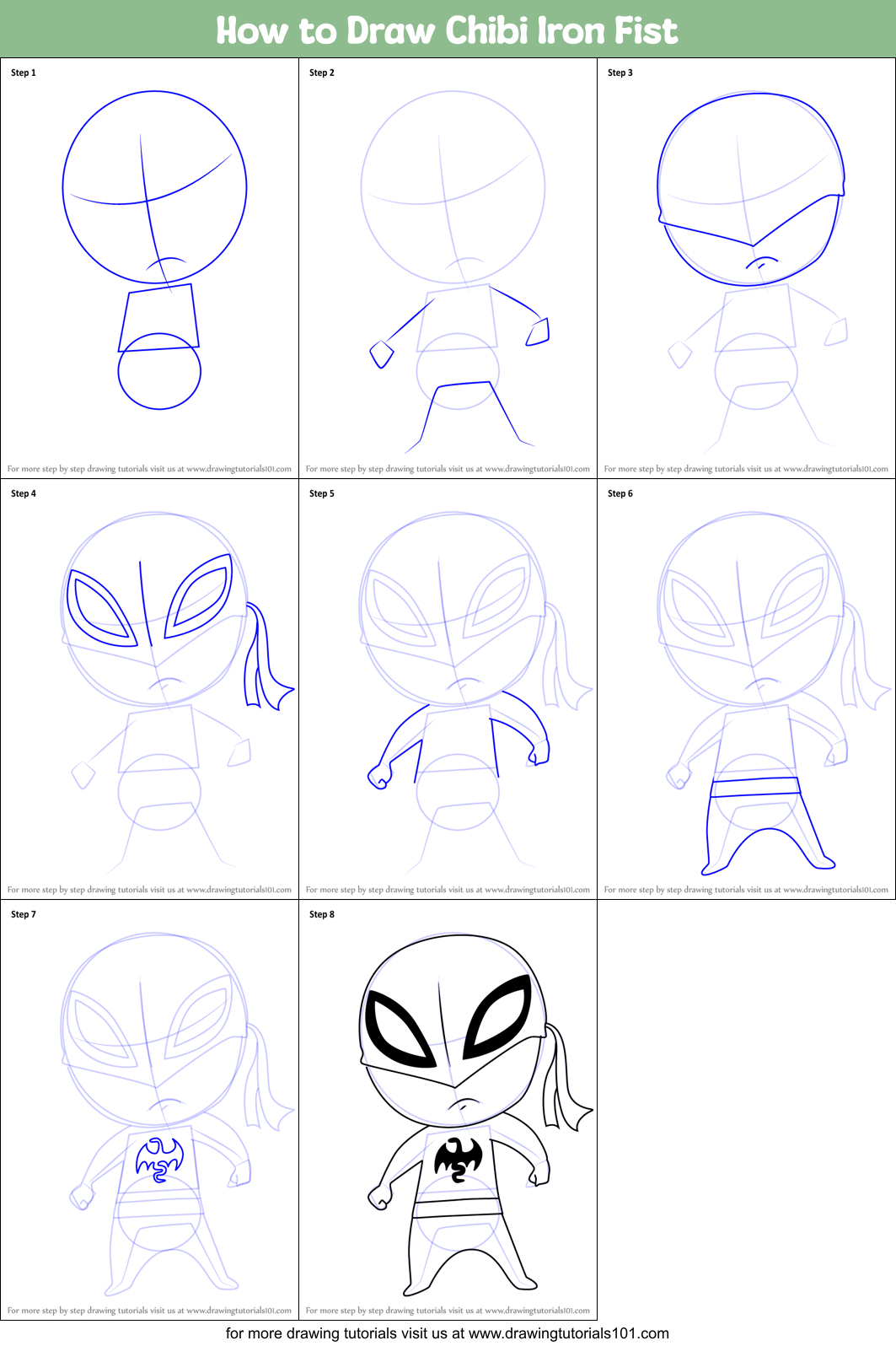Click the 'Step 2' label
Screen dimensions: 896x1346
point(322,73)
